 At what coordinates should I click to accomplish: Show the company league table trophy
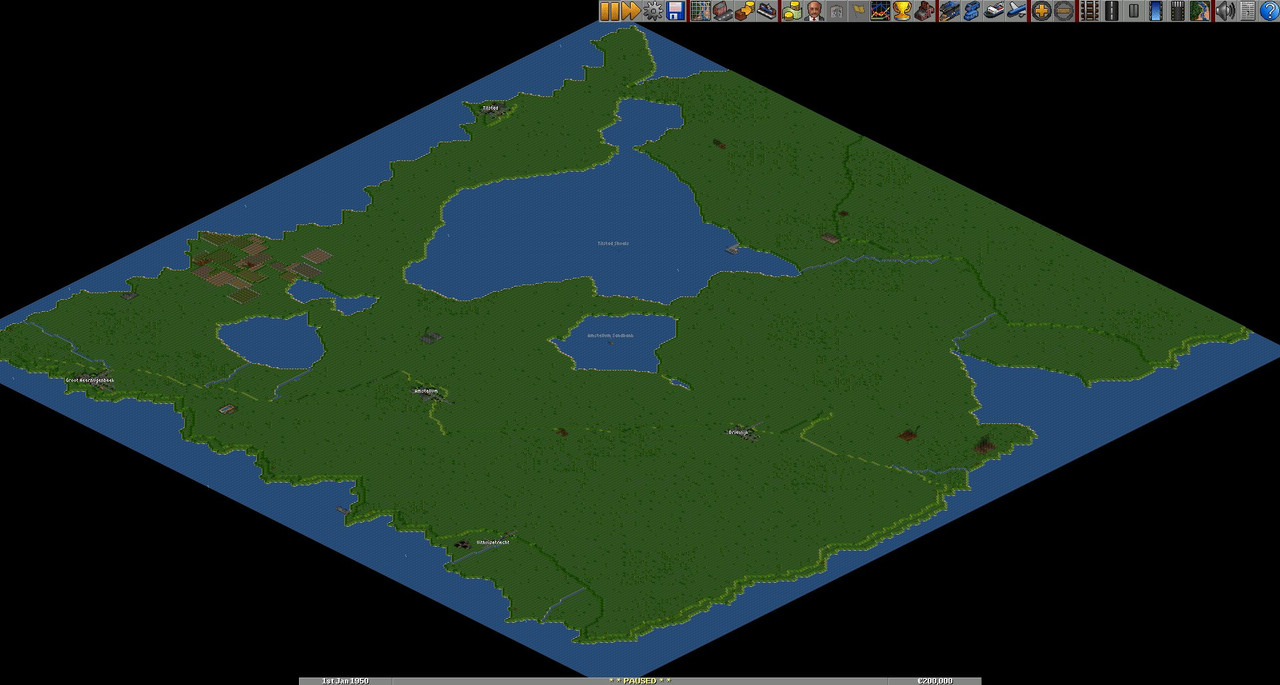[901, 11]
